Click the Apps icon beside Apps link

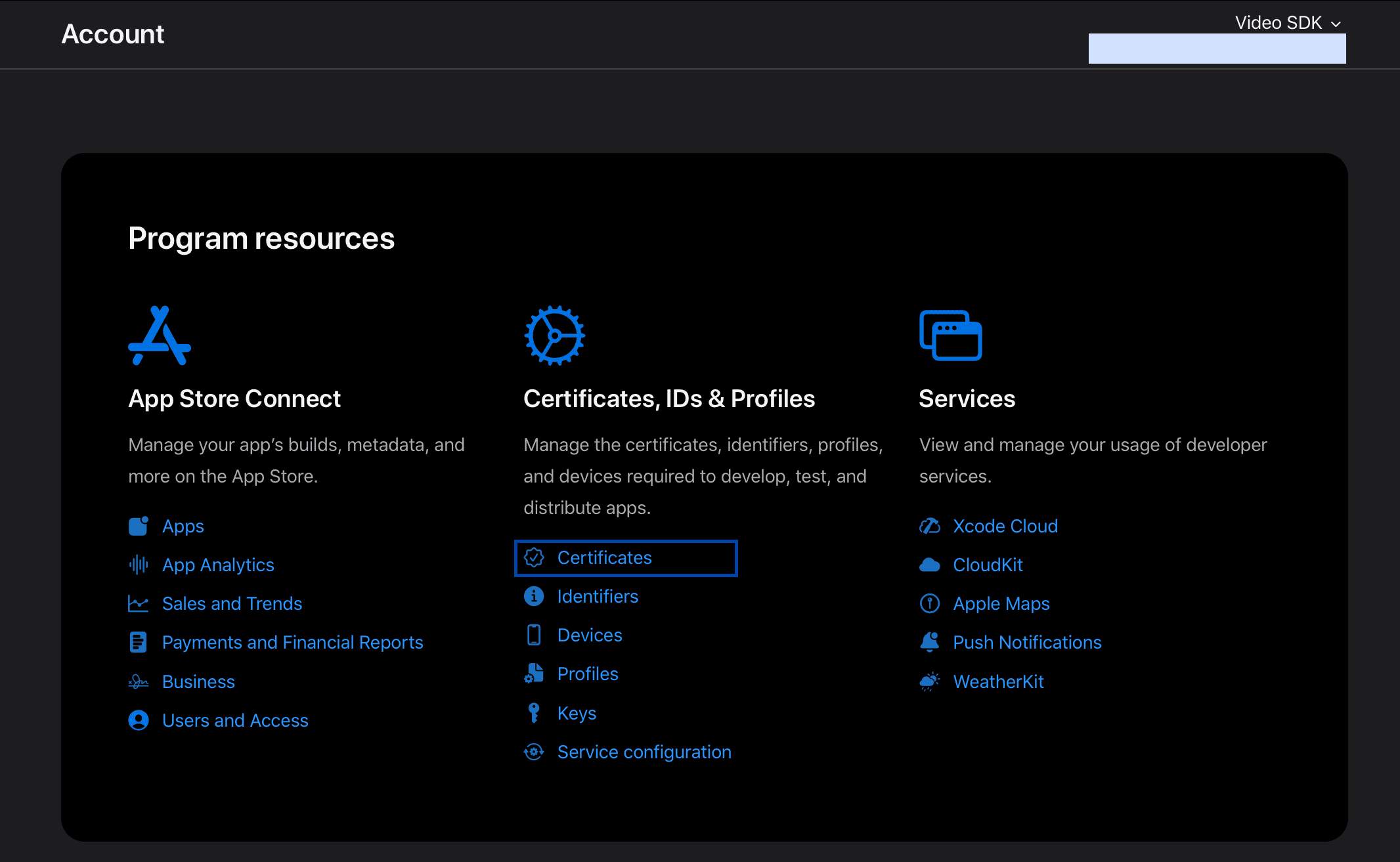[139, 526]
